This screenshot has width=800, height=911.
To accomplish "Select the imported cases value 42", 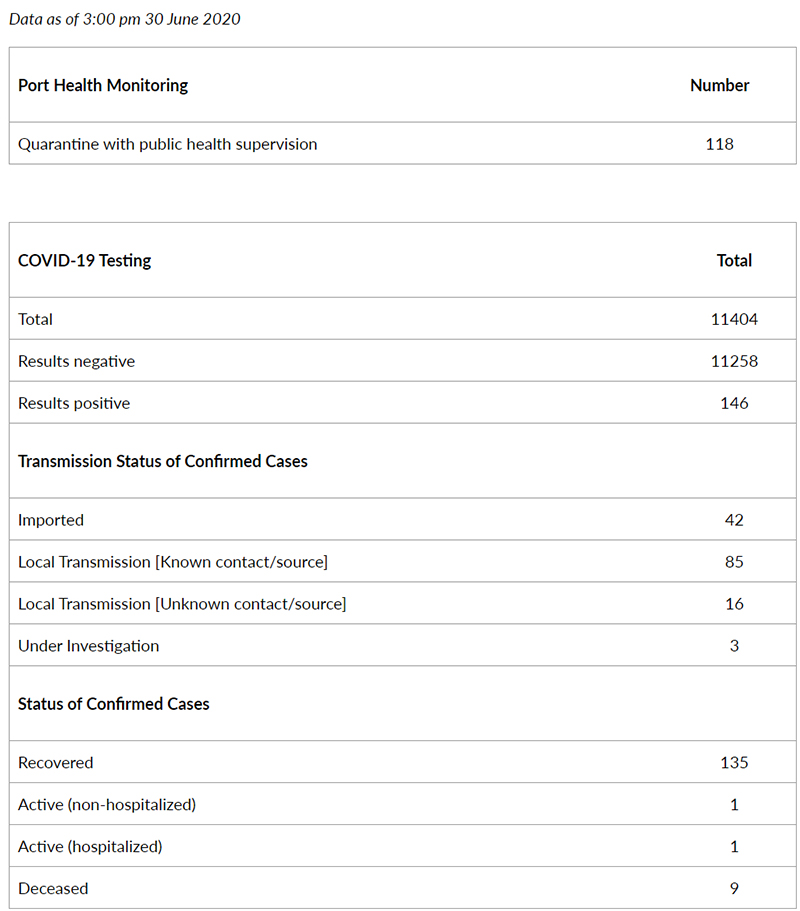I will point(734,520).
